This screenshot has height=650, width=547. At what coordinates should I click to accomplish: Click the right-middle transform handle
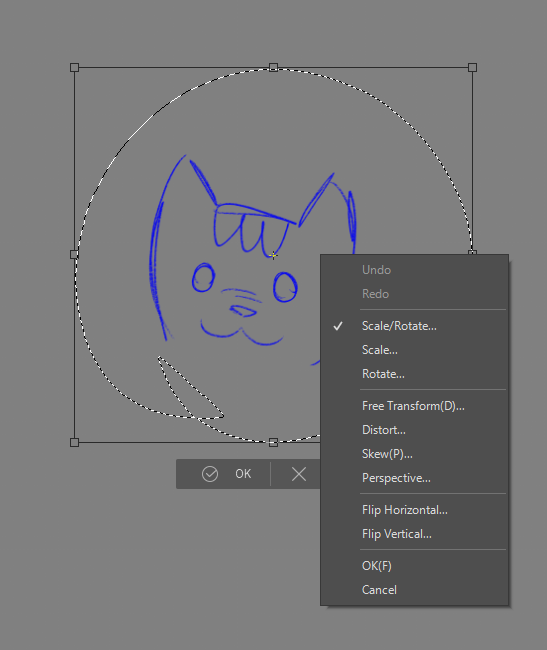[472, 252]
